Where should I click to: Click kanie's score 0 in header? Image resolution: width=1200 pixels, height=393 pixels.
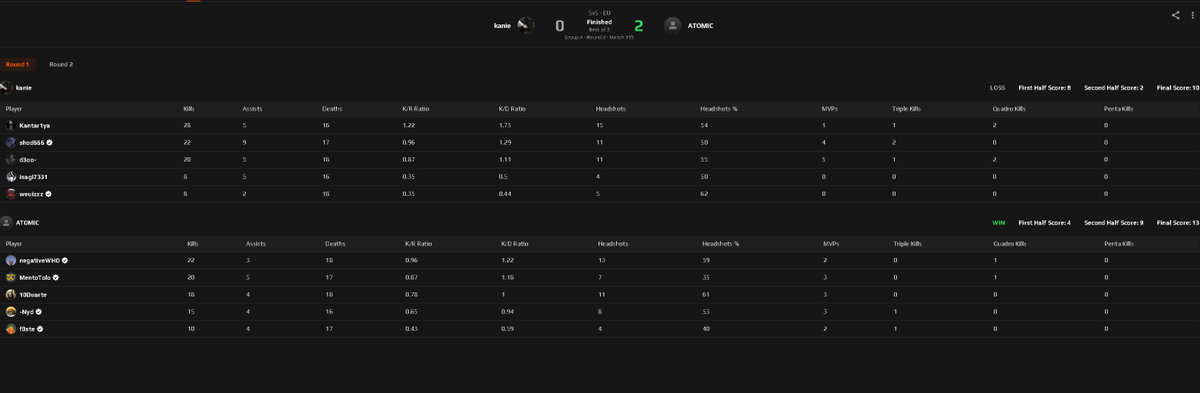[560, 25]
